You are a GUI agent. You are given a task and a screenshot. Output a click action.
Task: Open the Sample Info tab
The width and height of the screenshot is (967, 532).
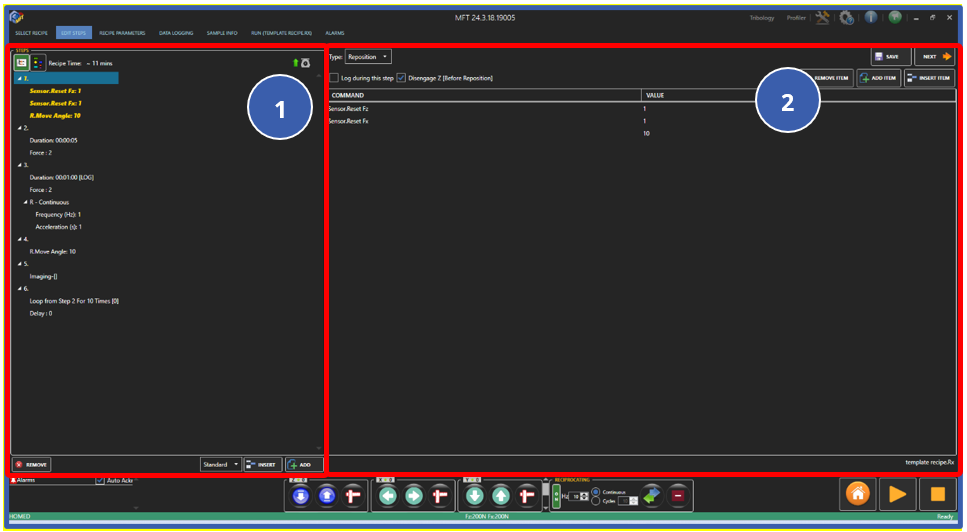click(x=222, y=33)
